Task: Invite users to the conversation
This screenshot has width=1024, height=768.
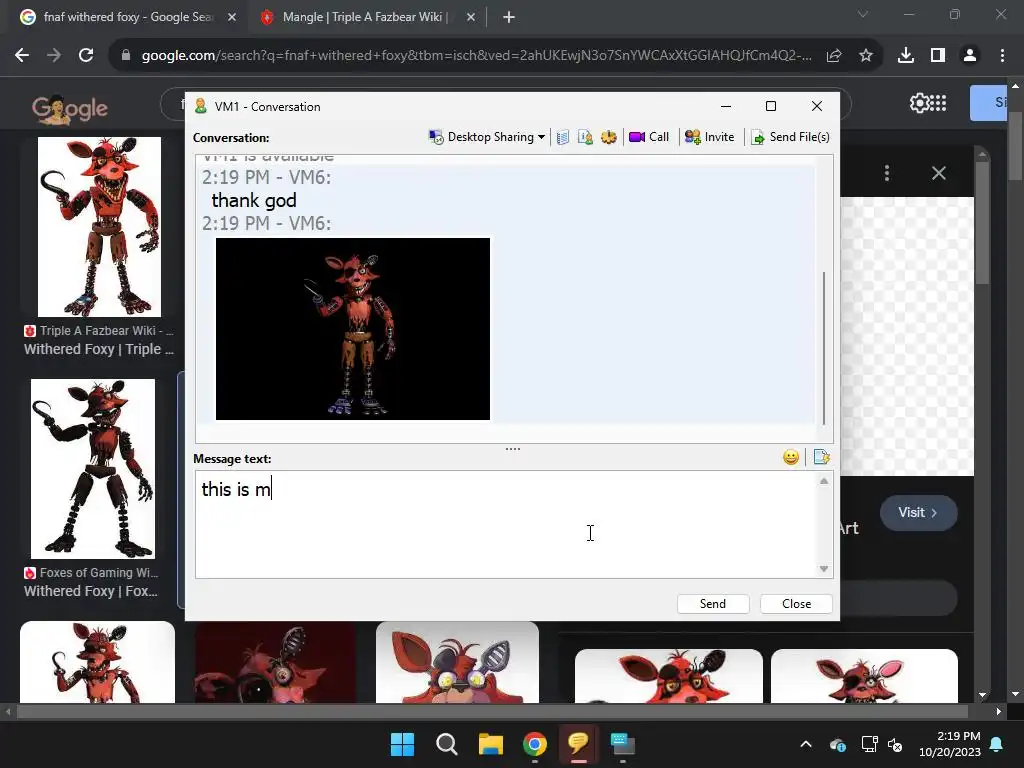Action: point(709,137)
